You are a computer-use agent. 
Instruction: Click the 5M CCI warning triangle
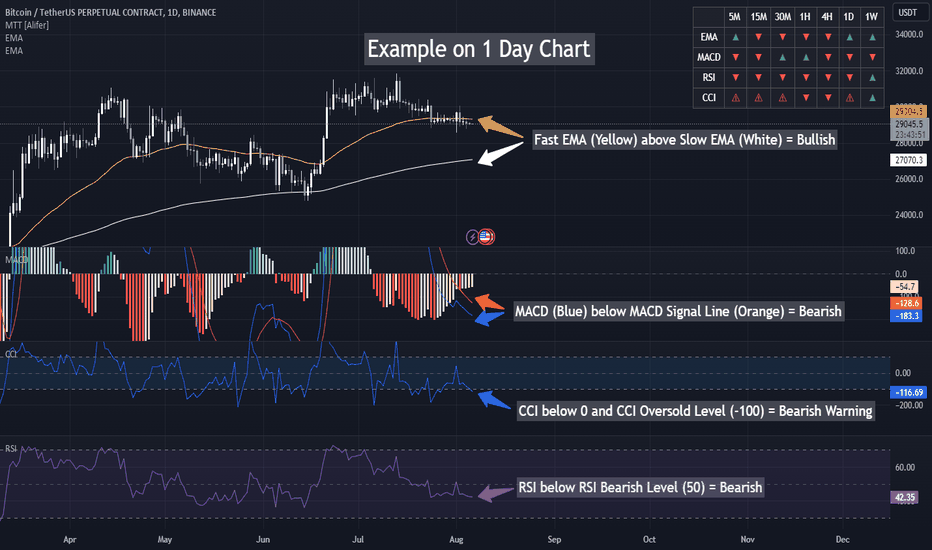tap(735, 98)
